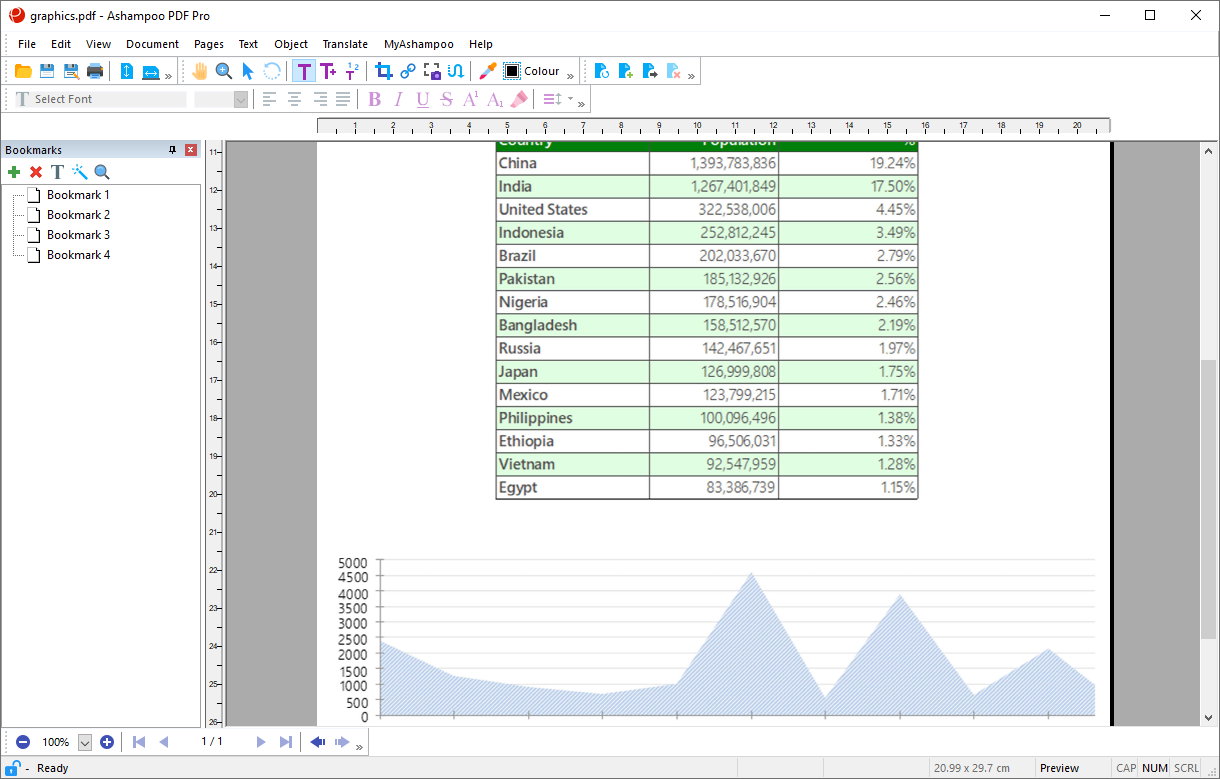Activate the Edit Text tool
Screen dimensions: 1220x779
(x=304, y=71)
